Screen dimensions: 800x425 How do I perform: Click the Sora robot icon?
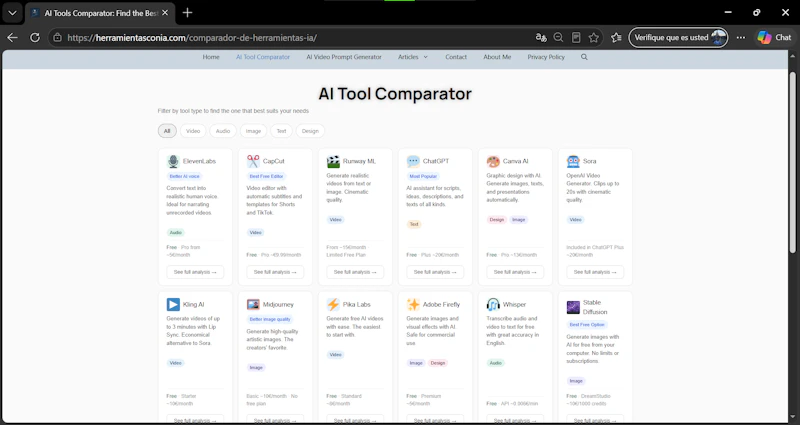click(573, 161)
